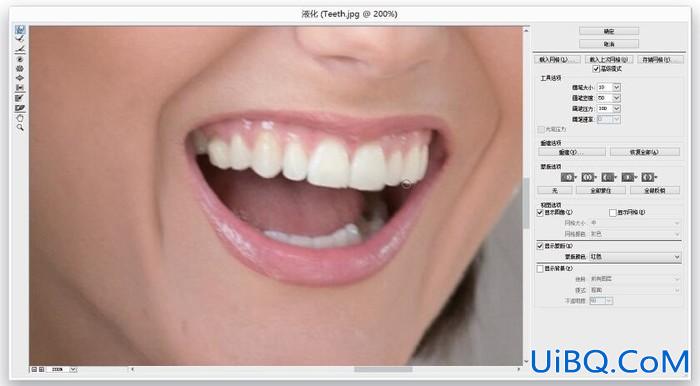
Task: Open the 画笔密度 brush density dropdown arrow
Action: pyautogui.click(x=617, y=98)
